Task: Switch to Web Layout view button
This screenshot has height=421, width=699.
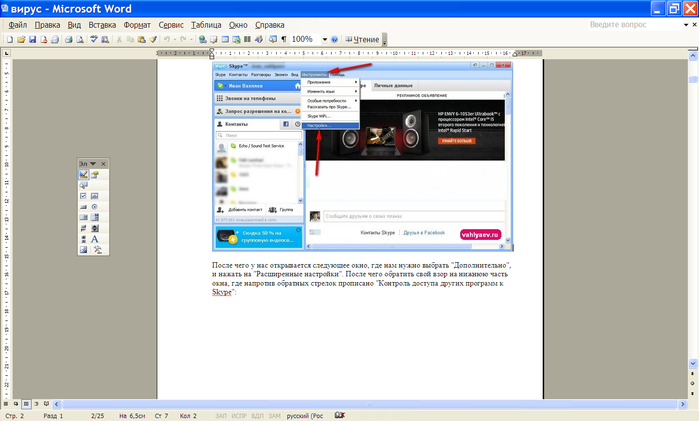Action: coord(16,404)
